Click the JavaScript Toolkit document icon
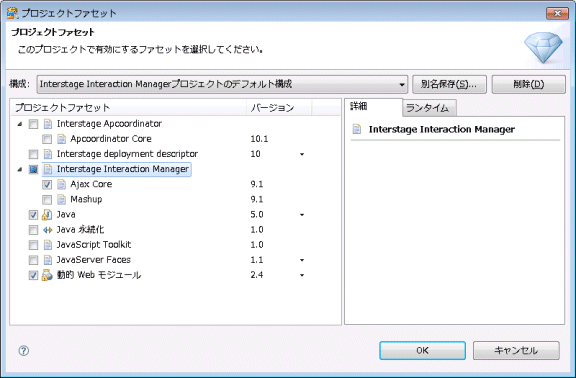The image size is (576, 378). point(48,245)
